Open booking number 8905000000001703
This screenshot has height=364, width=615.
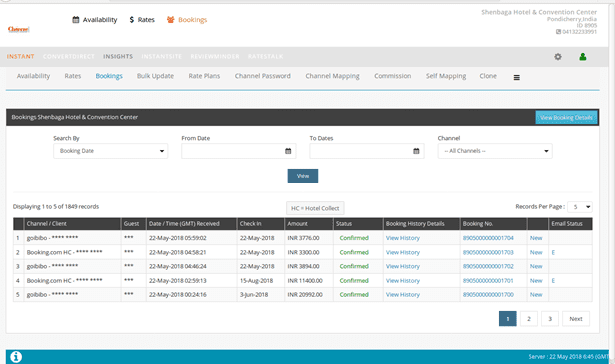click(488, 252)
